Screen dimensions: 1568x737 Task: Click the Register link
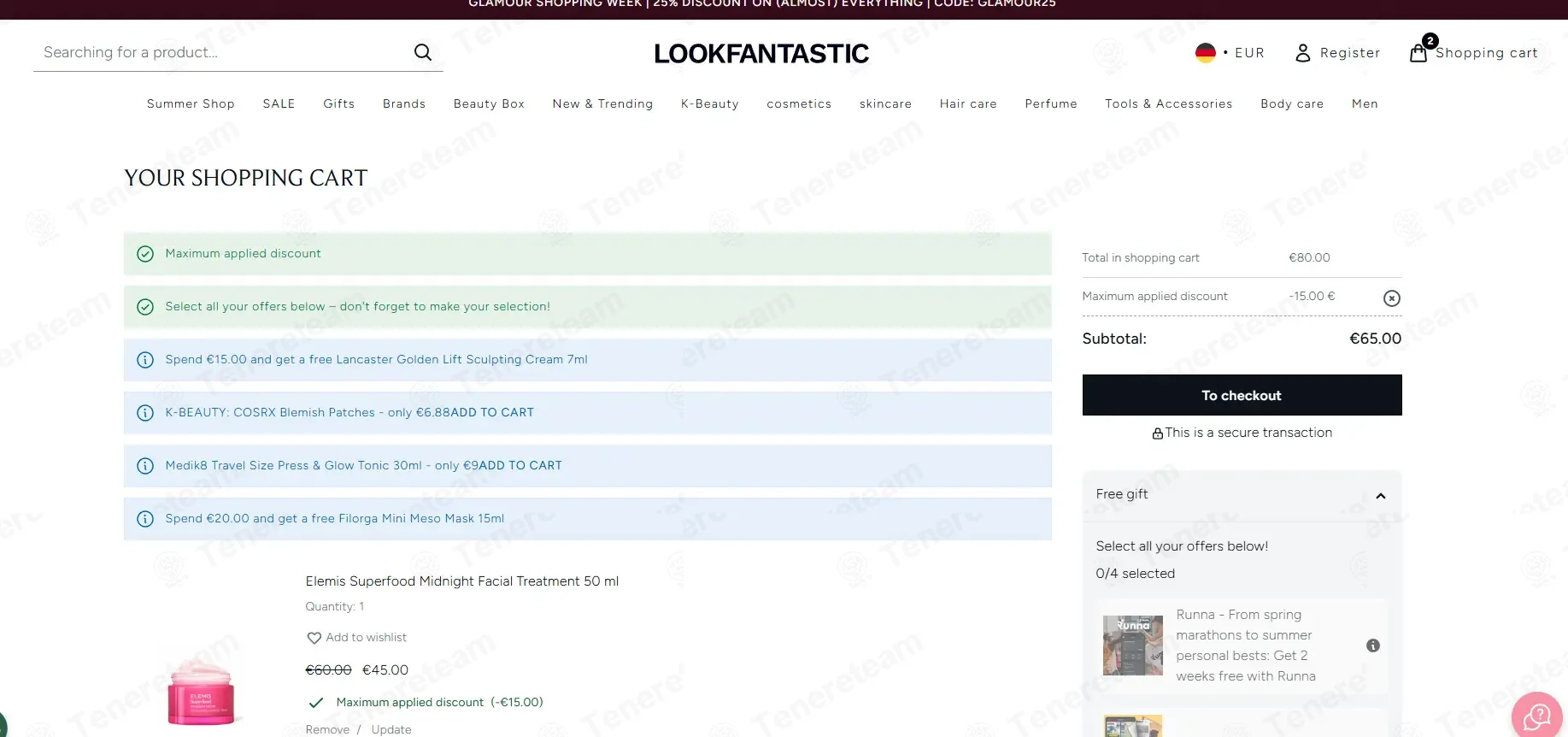click(1349, 53)
